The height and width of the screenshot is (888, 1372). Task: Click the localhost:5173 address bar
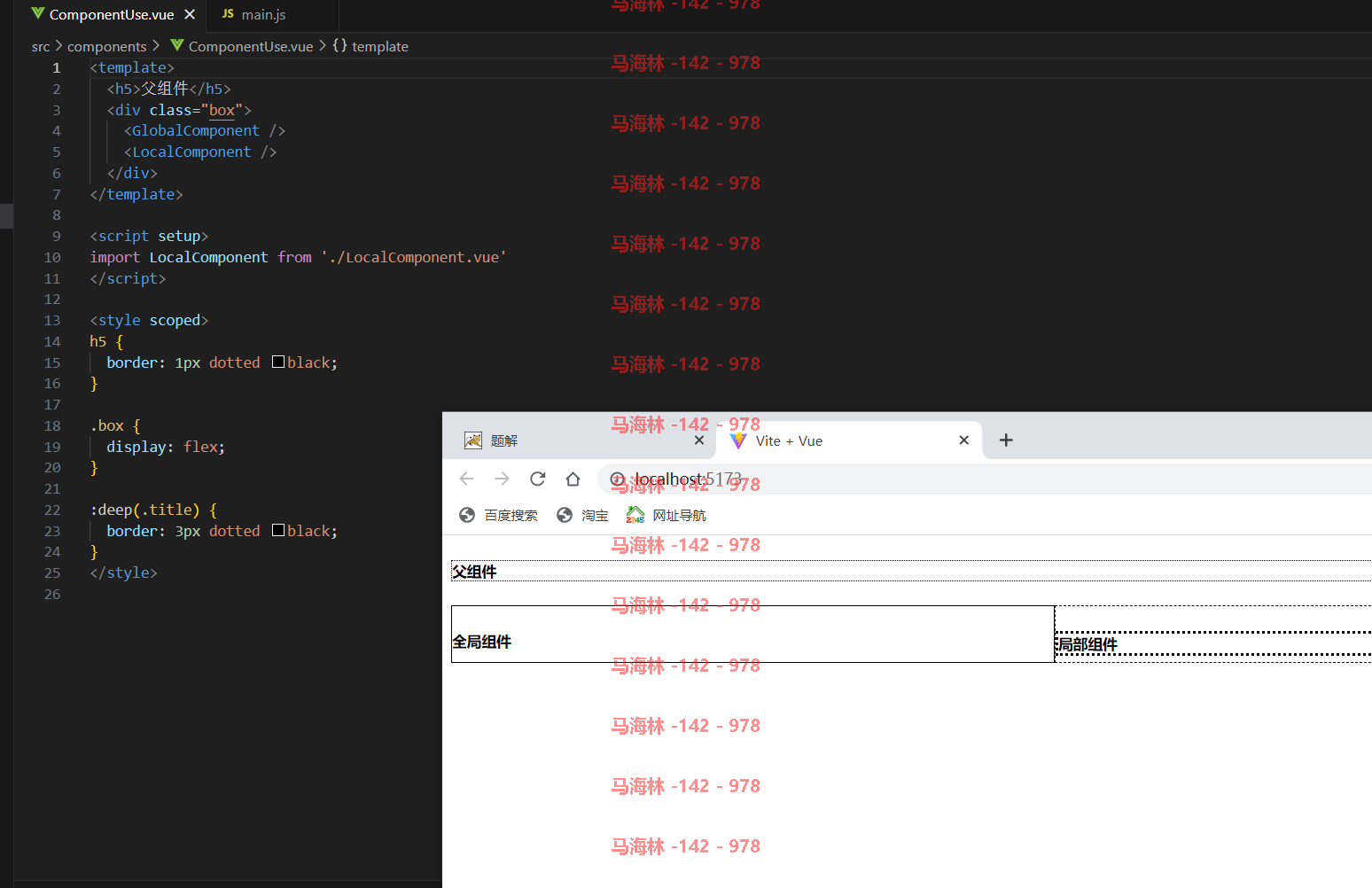(x=984, y=479)
